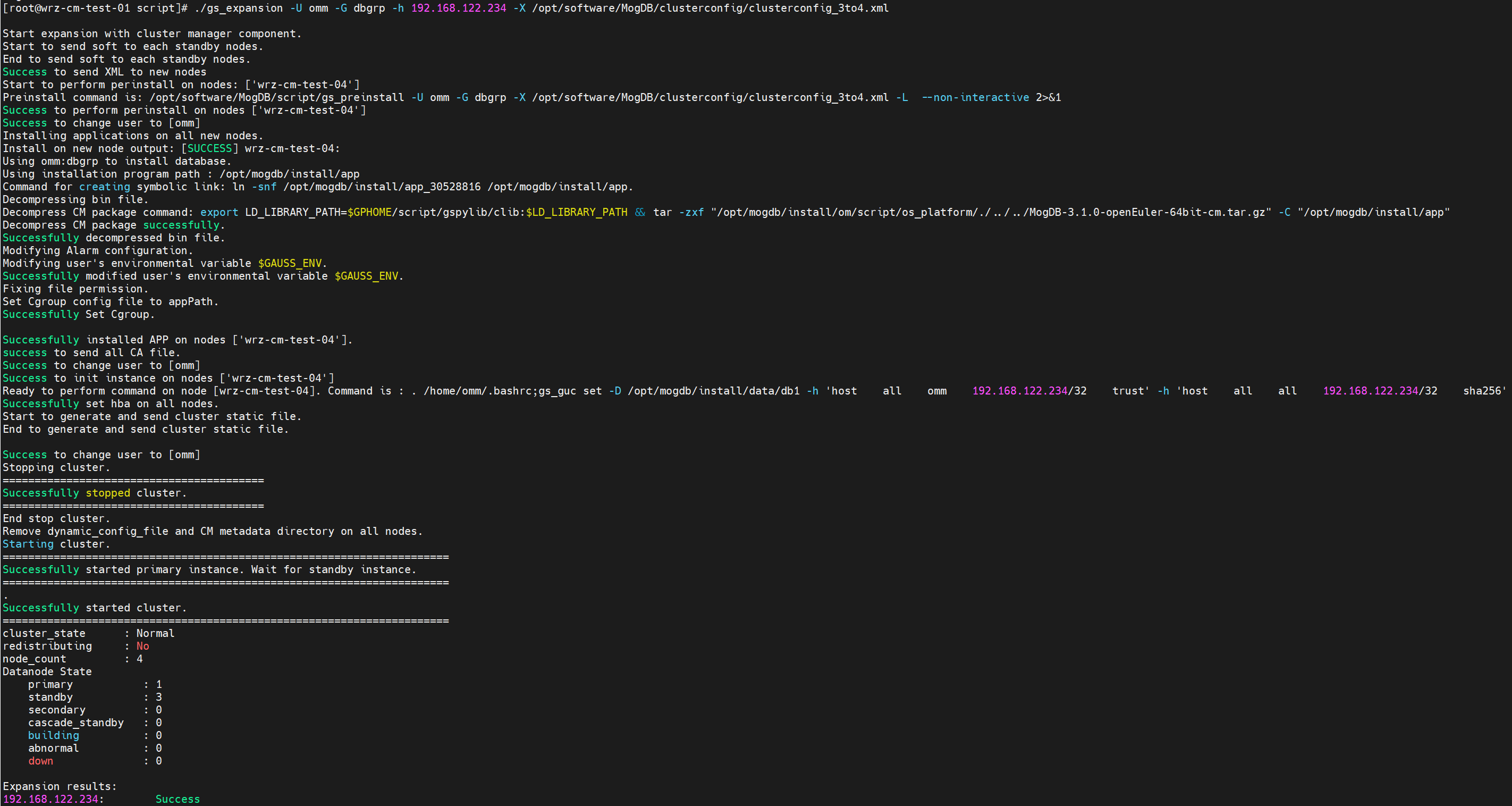Click the yellow $GPHOME variable text

(369, 213)
